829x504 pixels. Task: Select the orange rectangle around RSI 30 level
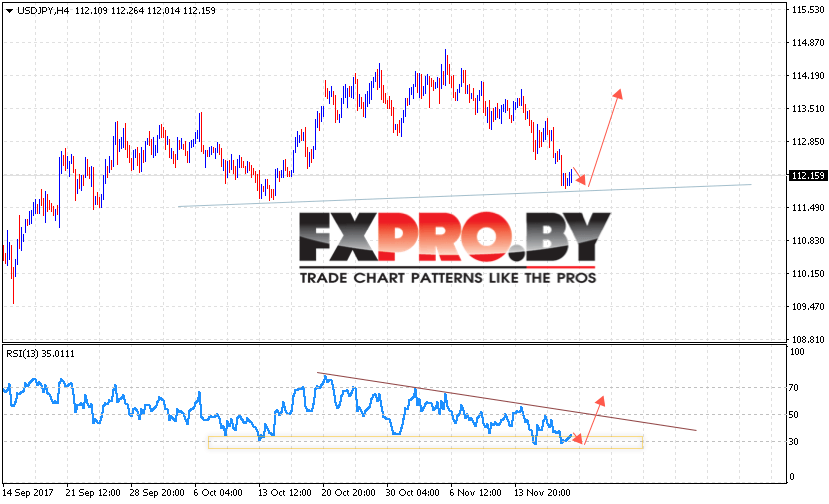[x=426, y=443]
